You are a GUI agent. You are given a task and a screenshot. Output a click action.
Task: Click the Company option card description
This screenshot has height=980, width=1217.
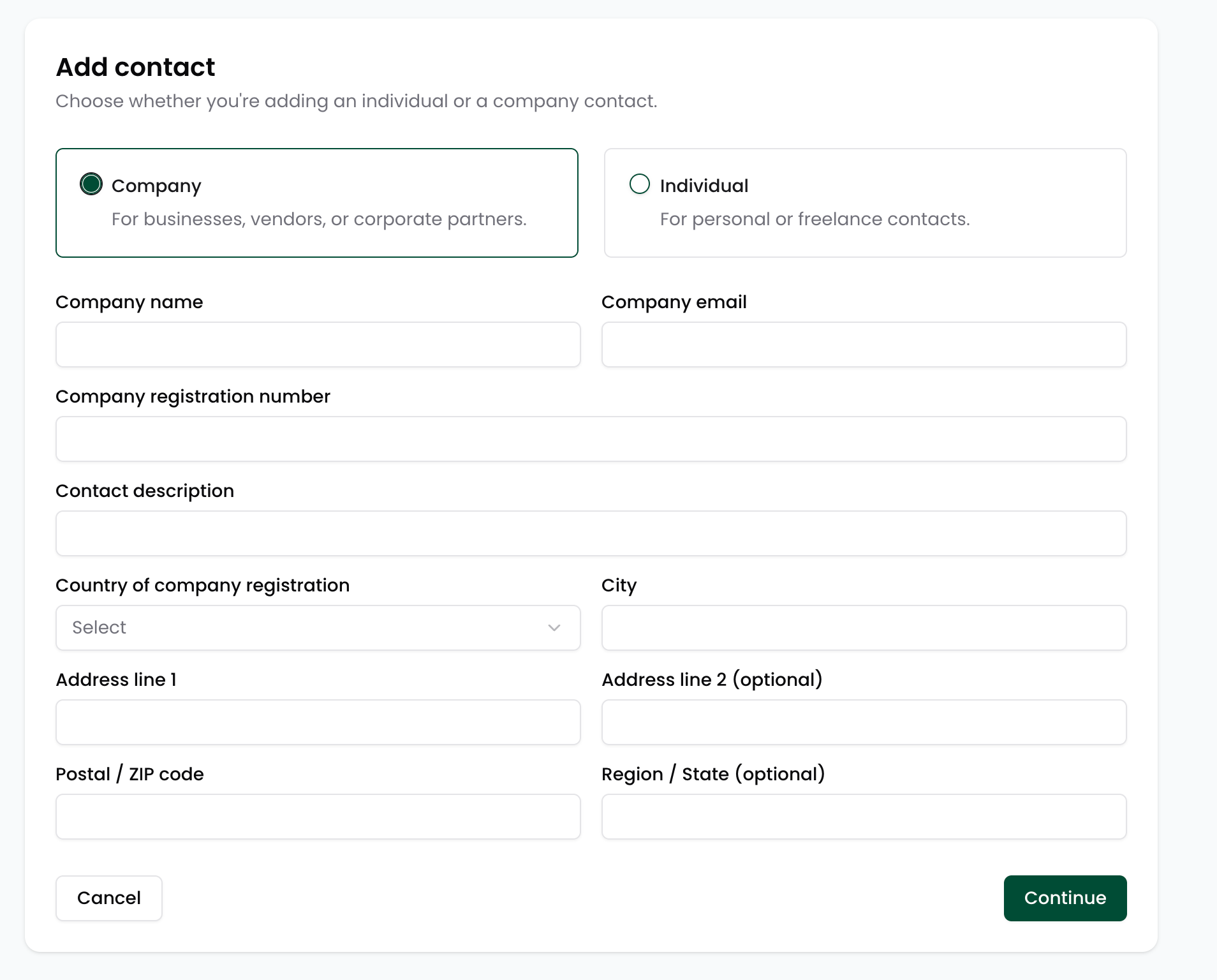point(319,219)
